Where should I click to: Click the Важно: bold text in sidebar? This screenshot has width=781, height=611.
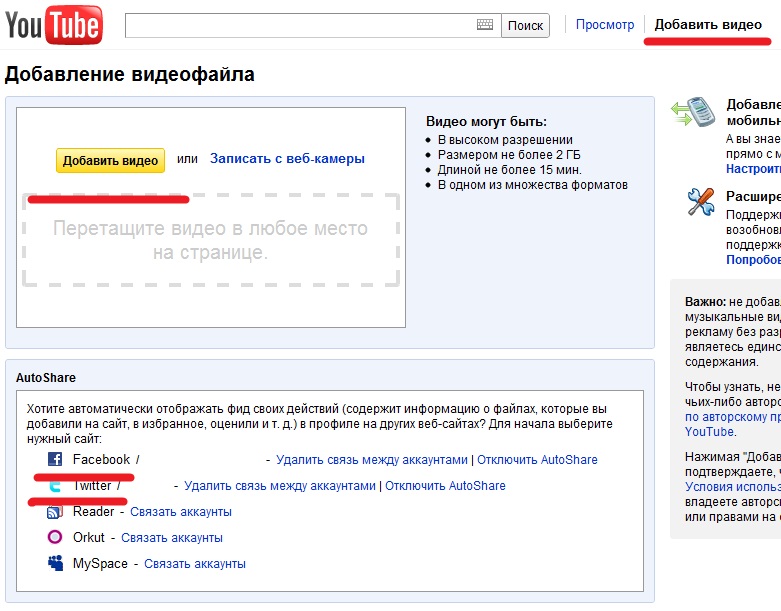[705, 302]
